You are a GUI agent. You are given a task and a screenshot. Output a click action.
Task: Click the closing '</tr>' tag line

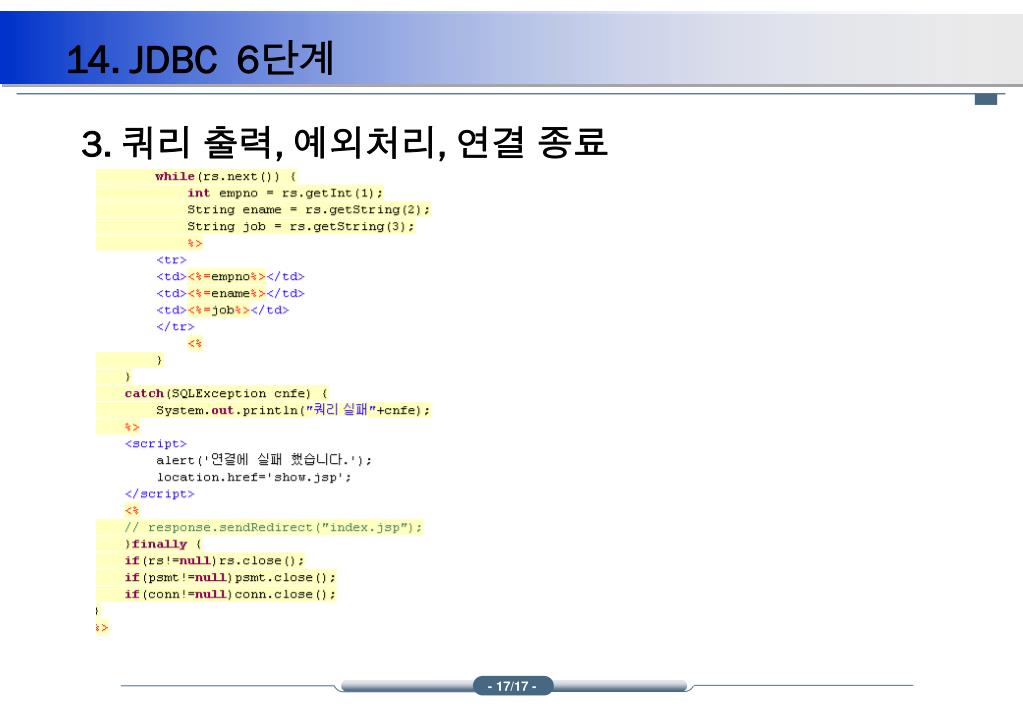pos(176,326)
